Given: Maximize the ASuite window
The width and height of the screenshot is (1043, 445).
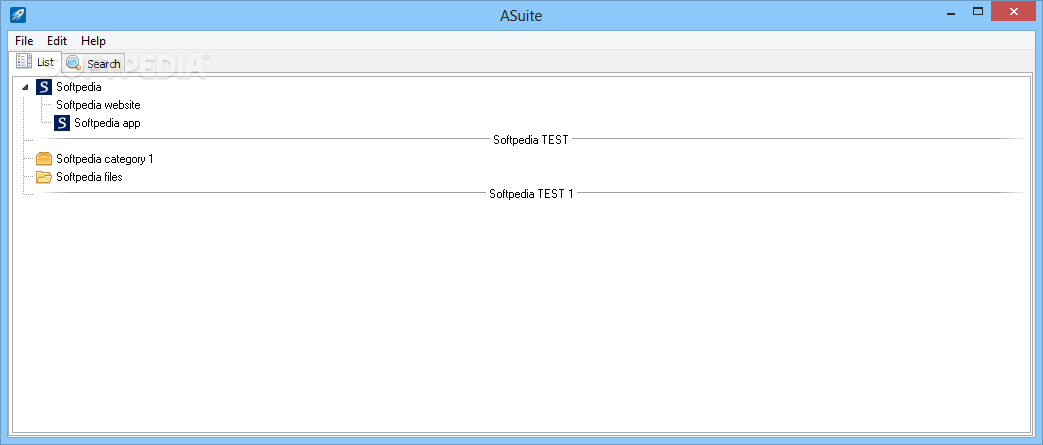Looking at the screenshot, I should click(x=978, y=11).
